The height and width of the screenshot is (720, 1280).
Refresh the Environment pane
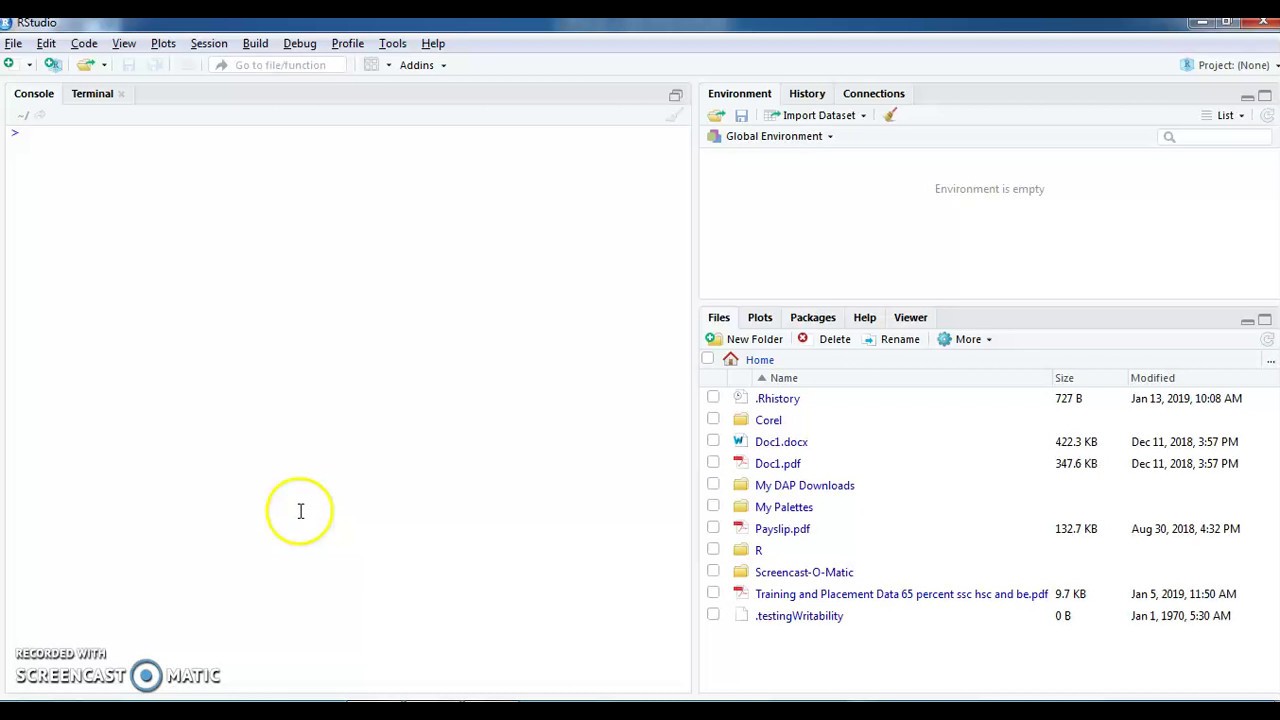click(1267, 116)
